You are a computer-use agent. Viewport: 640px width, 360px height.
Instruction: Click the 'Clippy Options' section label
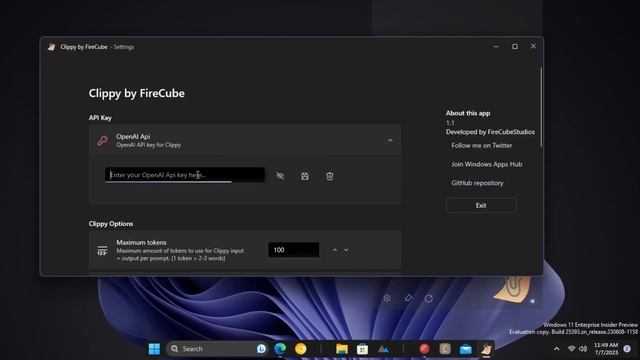[x=111, y=224]
